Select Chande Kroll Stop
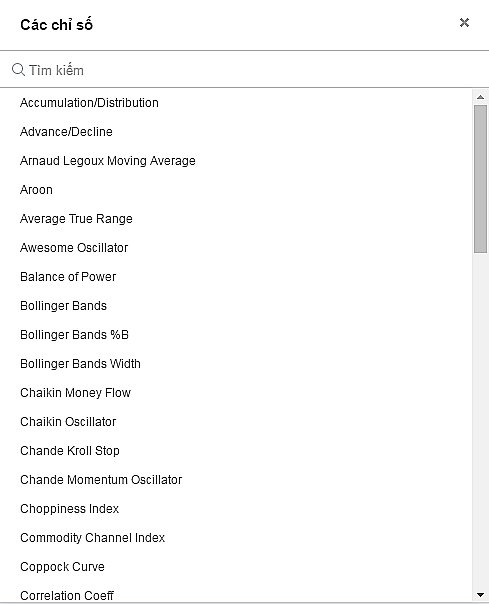The width and height of the screenshot is (489, 604). click(236, 451)
